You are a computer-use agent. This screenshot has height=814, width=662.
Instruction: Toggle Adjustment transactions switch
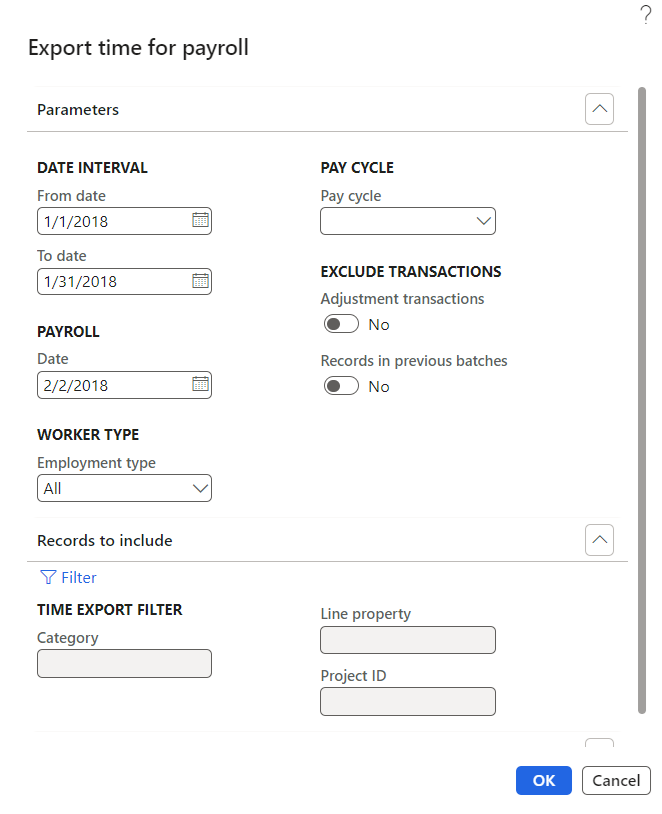tap(341, 324)
